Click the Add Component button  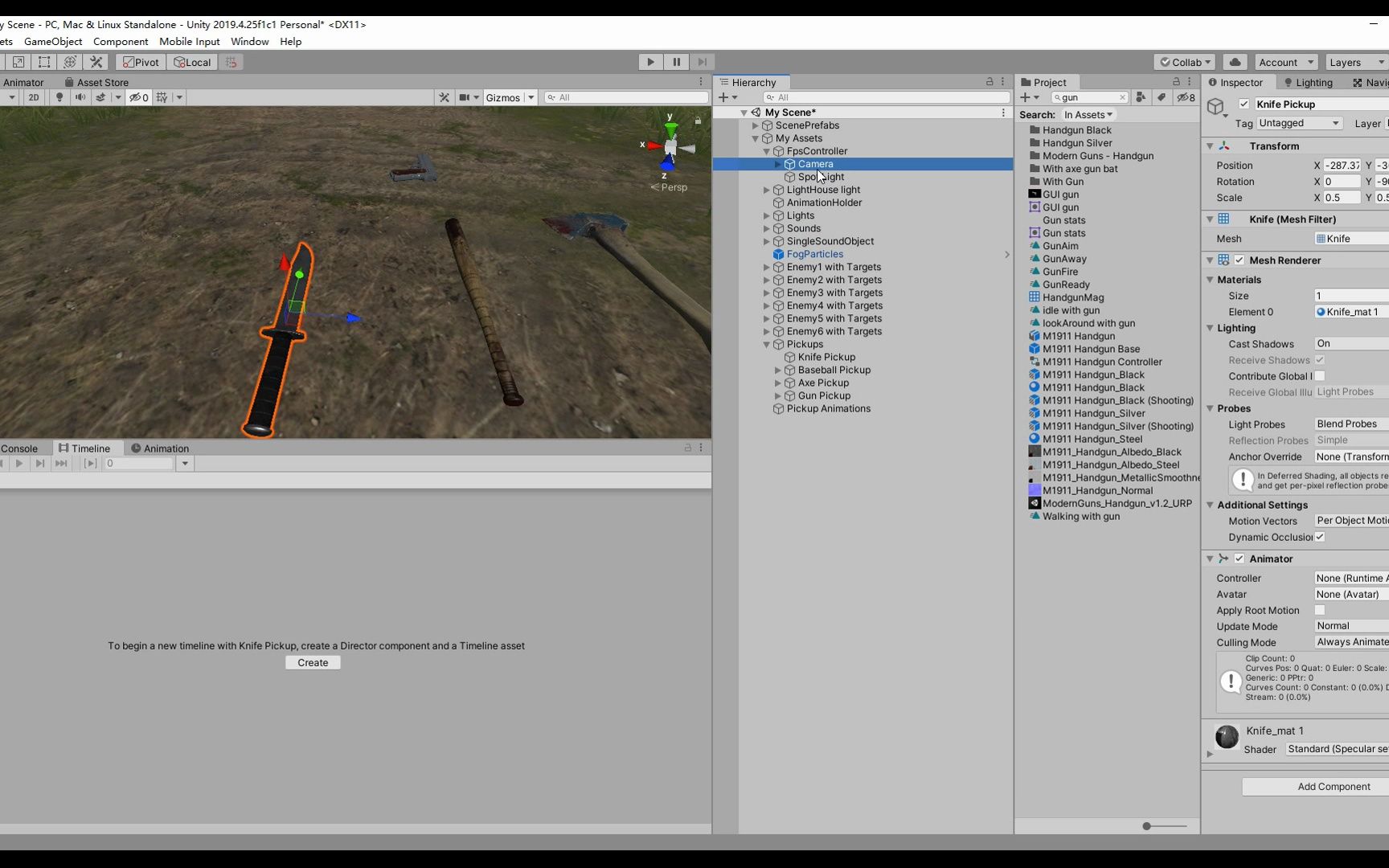point(1334,787)
